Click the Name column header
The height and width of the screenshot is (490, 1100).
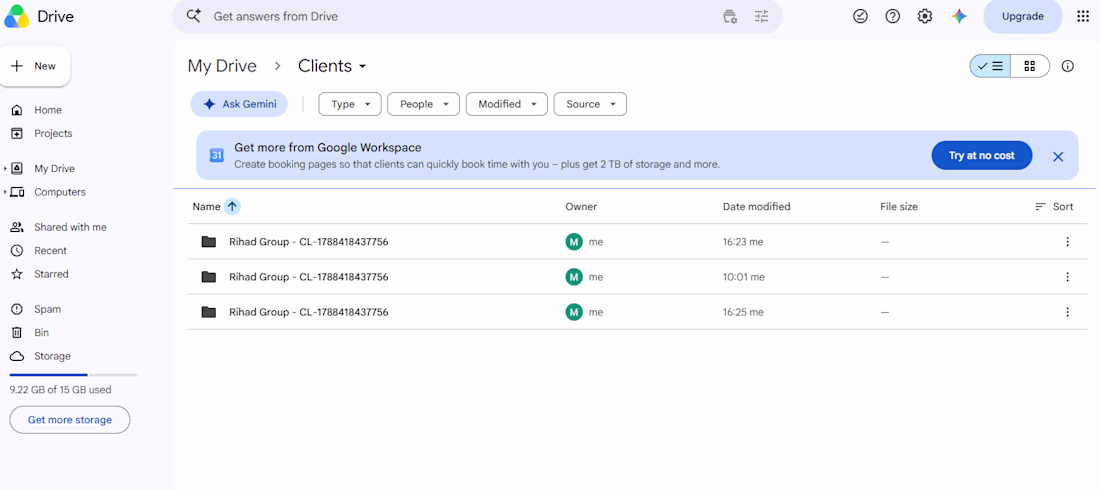[x=206, y=206]
